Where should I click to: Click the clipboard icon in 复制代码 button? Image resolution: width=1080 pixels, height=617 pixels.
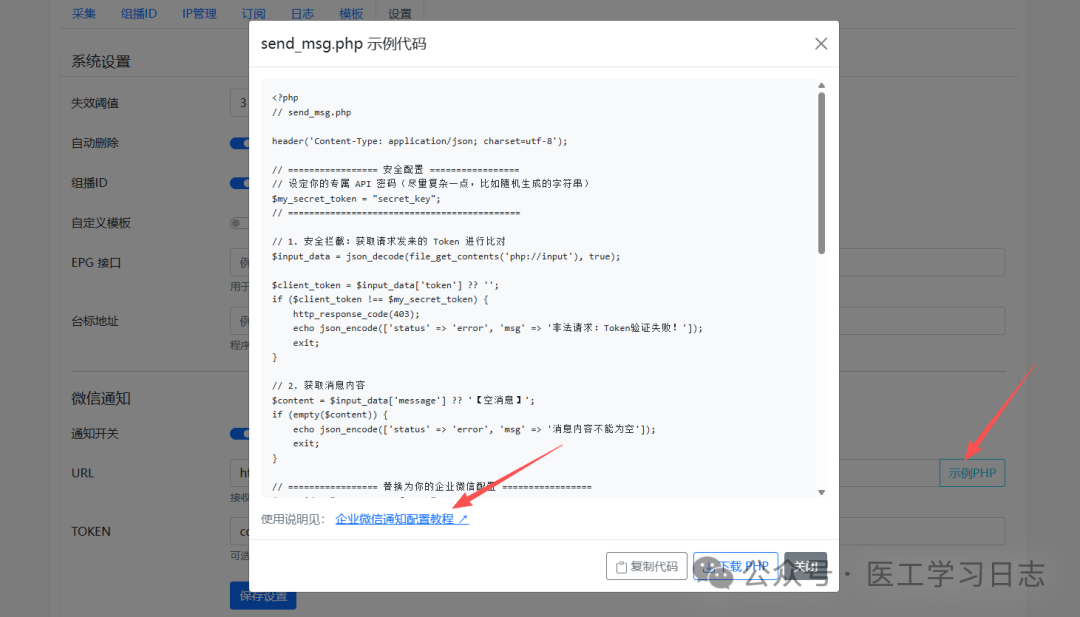pyautogui.click(x=621, y=567)
